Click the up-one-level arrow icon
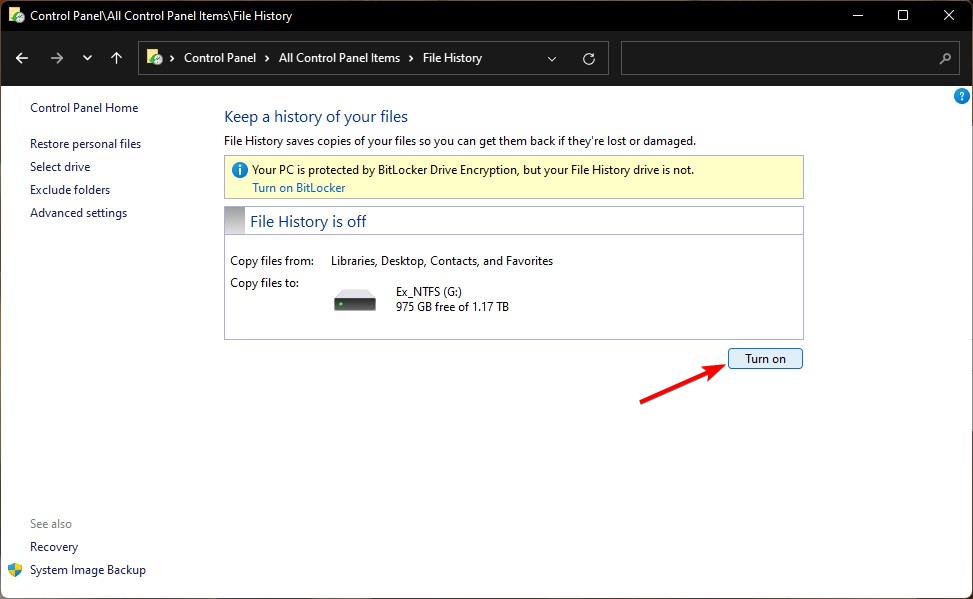The width and height of the screenshot is (973, 599). pos(116,58)
